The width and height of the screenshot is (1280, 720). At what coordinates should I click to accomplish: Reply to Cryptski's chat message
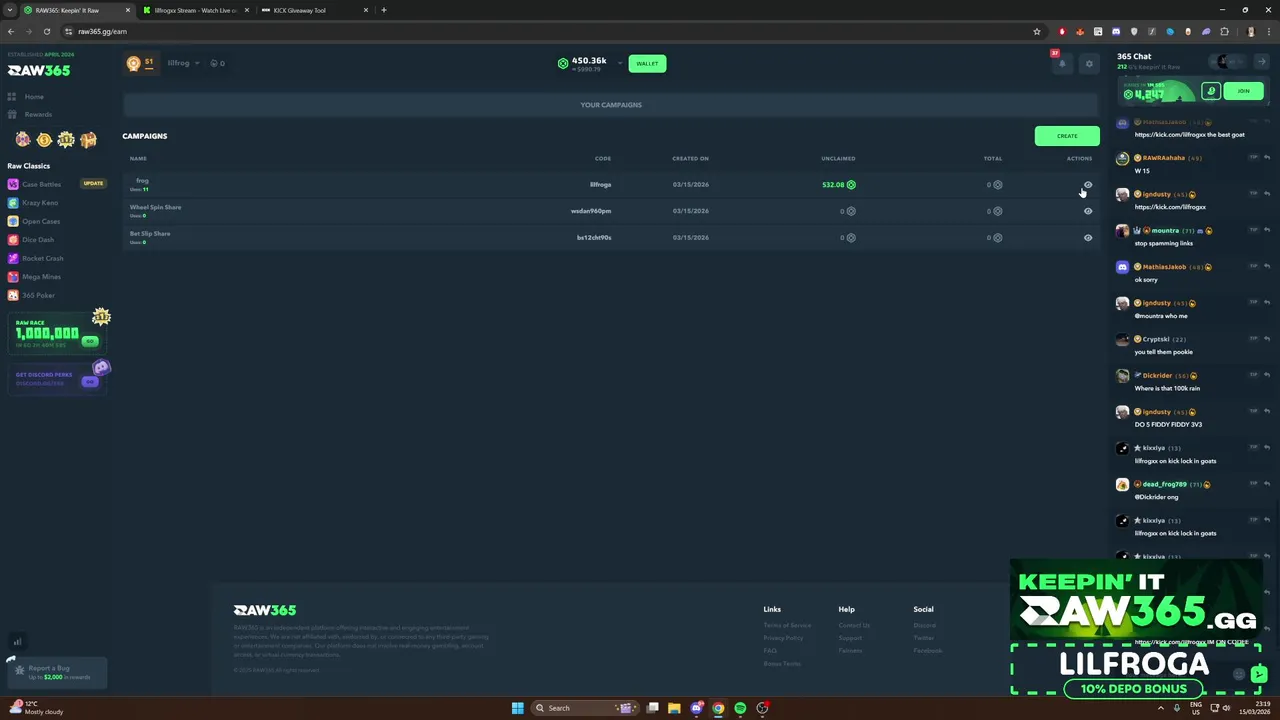tap(1267, 339)
